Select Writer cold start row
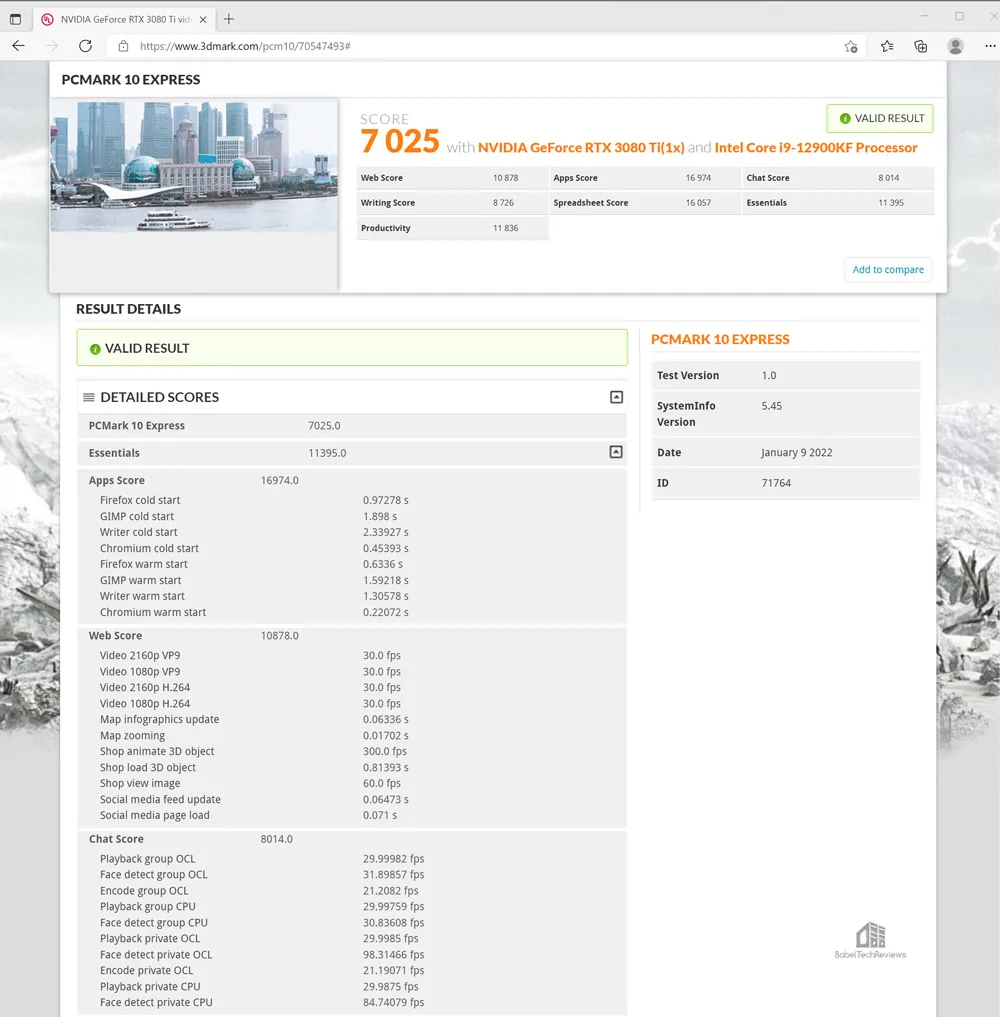The width and height of the screenshot is (1000, 1017). (352, 532)
